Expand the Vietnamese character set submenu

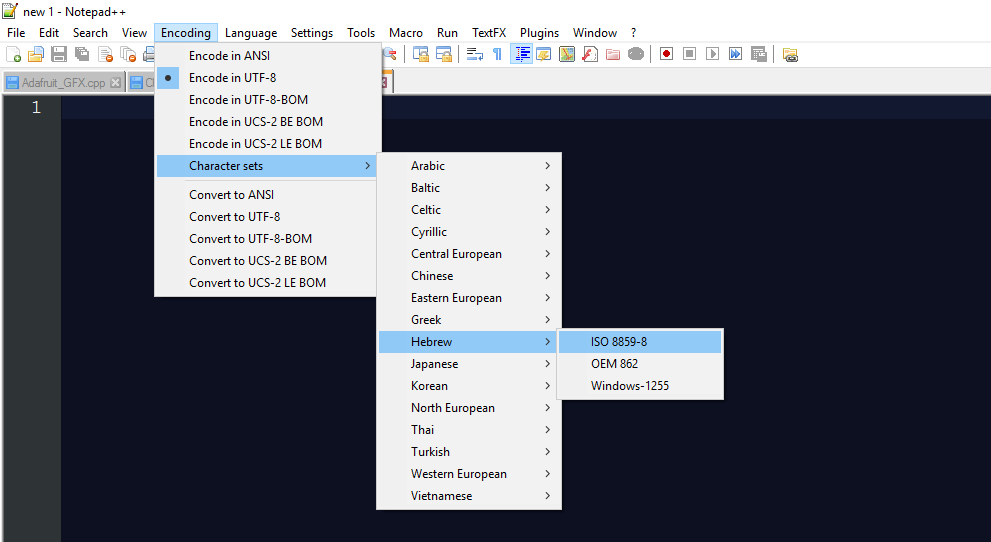point(469,496)
